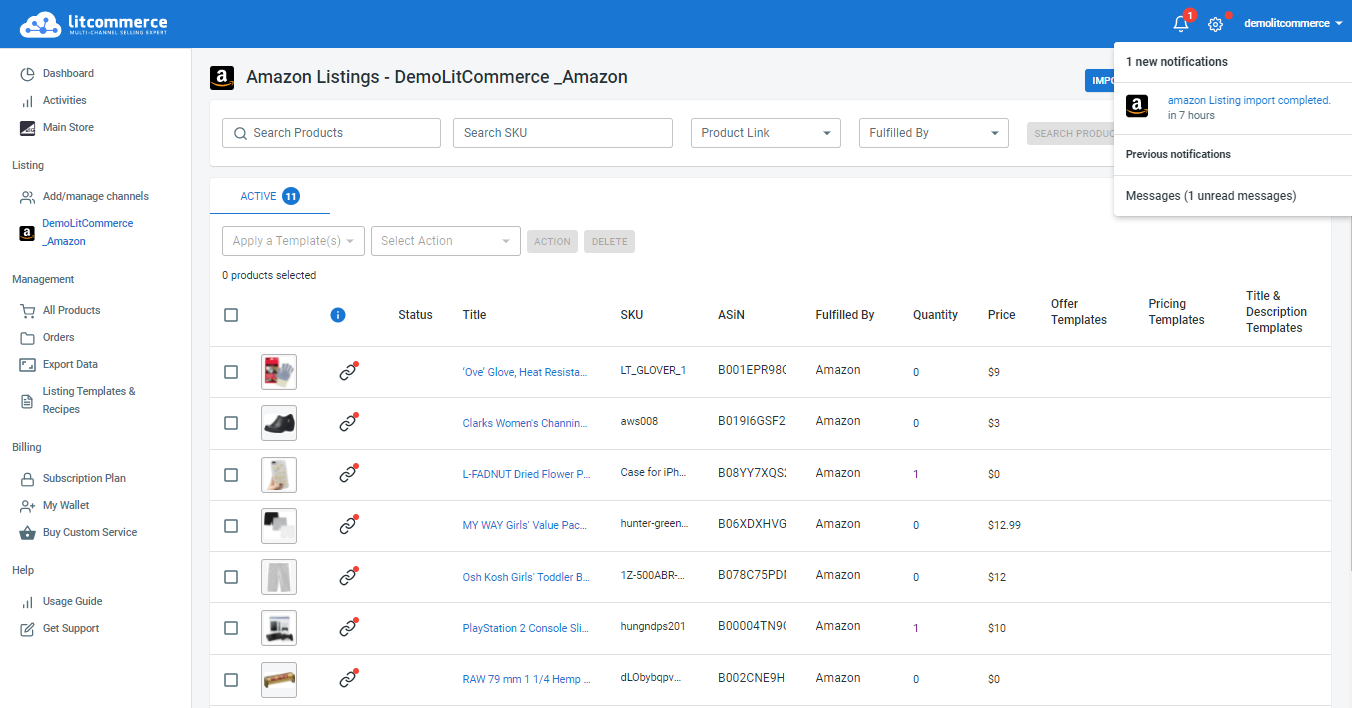This screenshot has height=708, width=1352.
Task: Click the LitCommerce logo
Action: click(94, 24)
